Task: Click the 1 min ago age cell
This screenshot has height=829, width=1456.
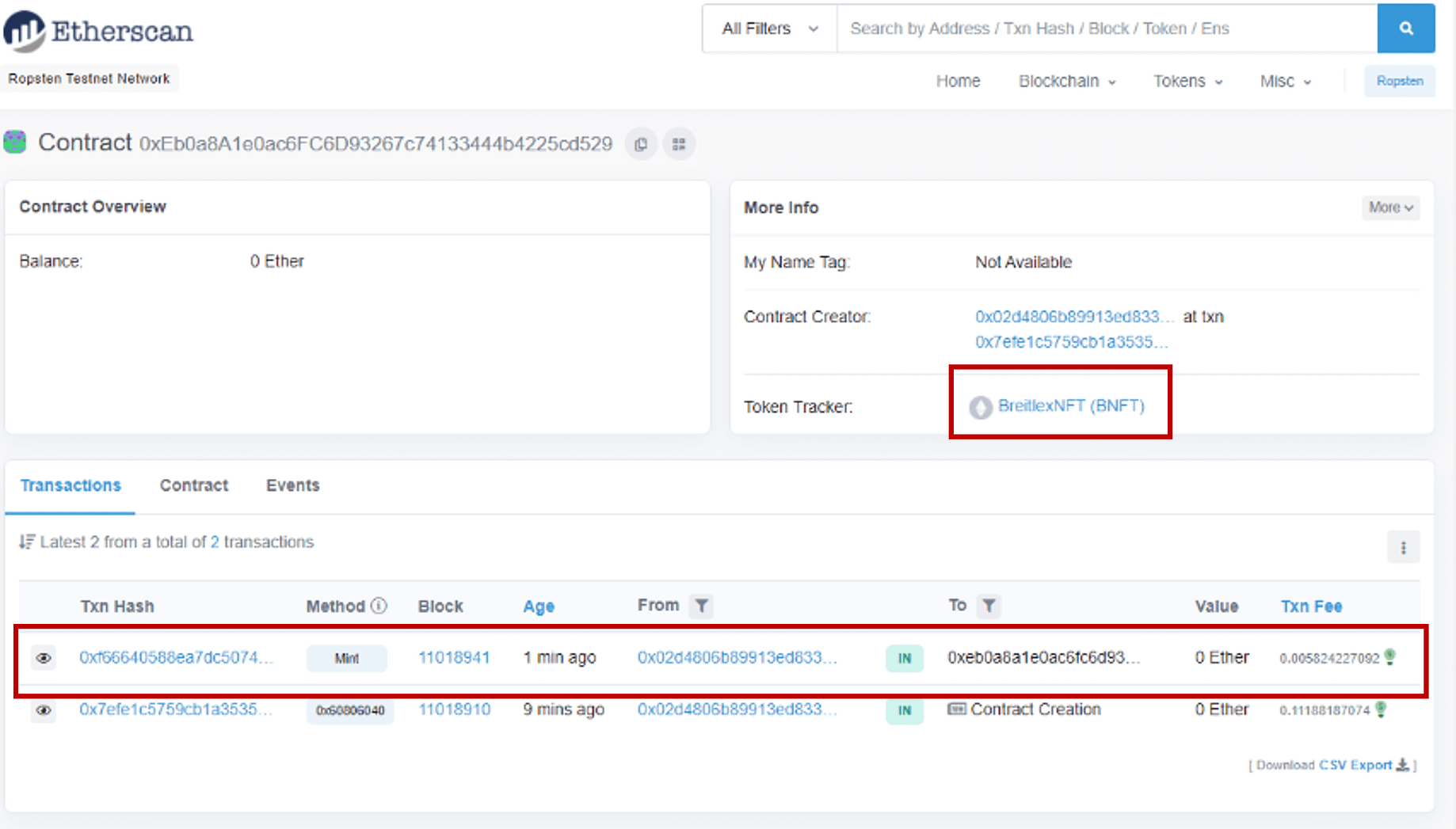Action: [559, 657]
